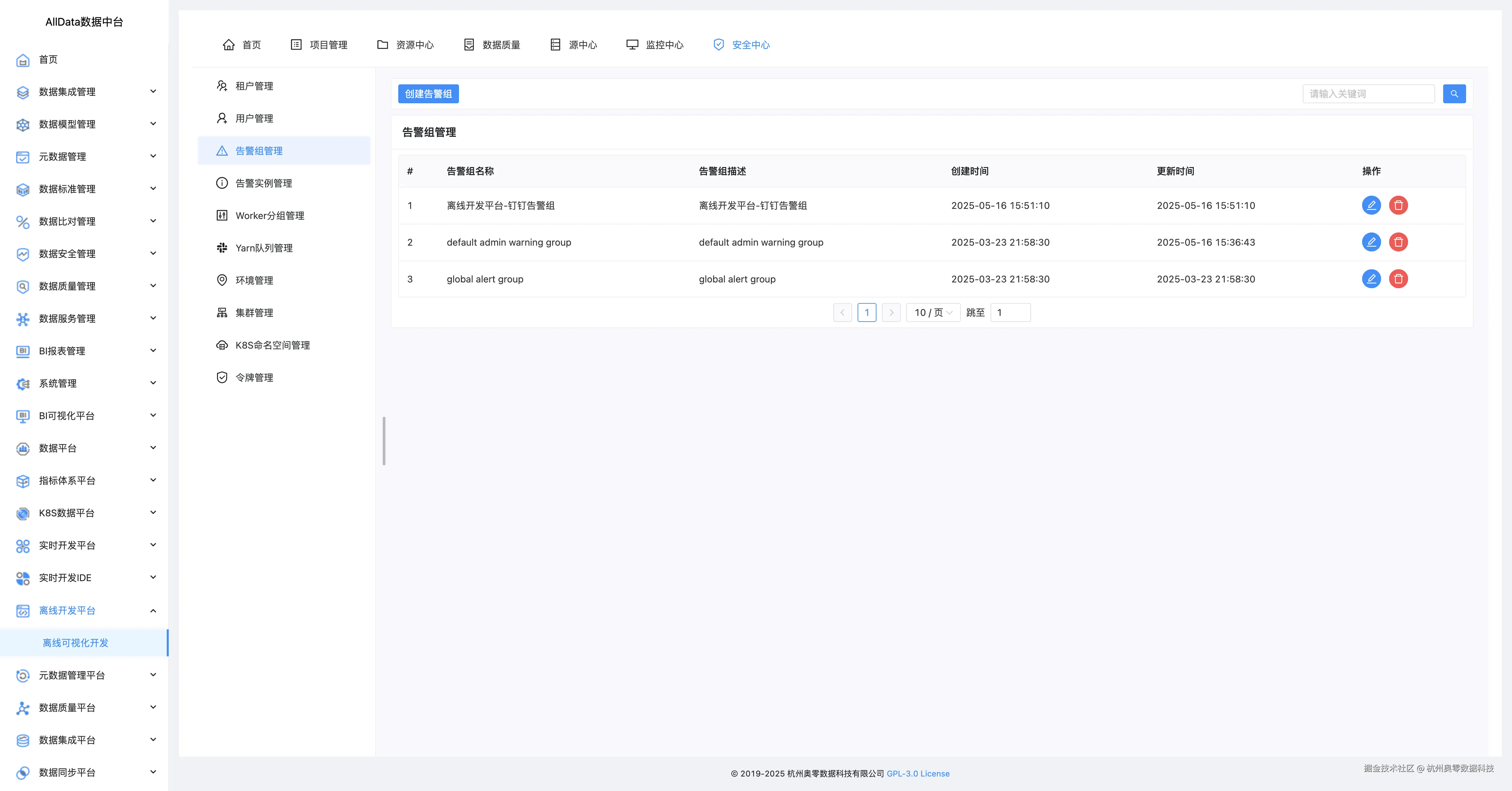Click the 请输入关键词 search field
1512x791 pixels.
point(1368,94)
